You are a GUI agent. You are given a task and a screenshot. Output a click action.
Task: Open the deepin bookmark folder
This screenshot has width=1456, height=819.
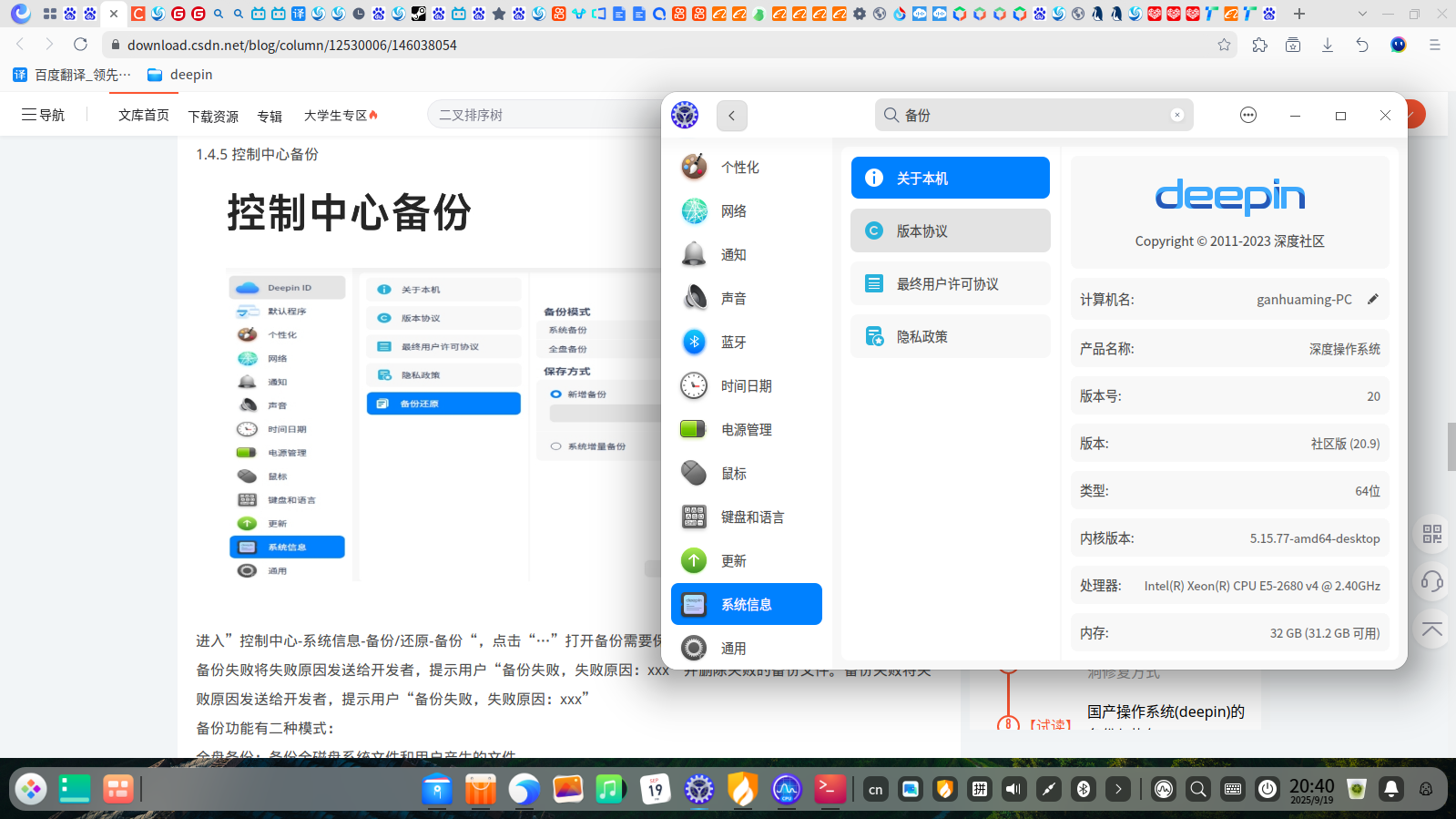tap(179, 75)
